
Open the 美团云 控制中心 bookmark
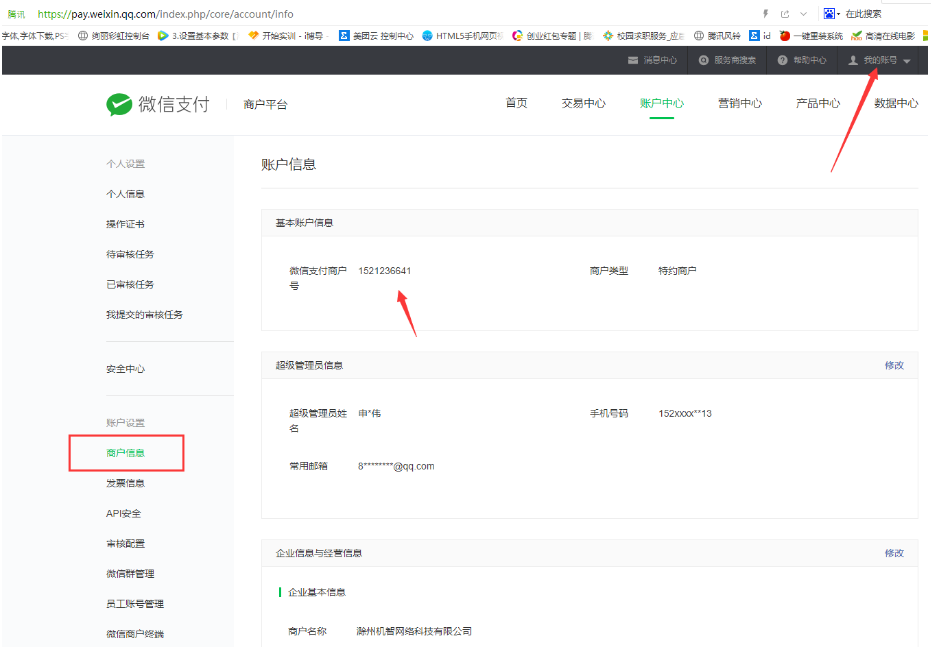[x=376, y=36]
